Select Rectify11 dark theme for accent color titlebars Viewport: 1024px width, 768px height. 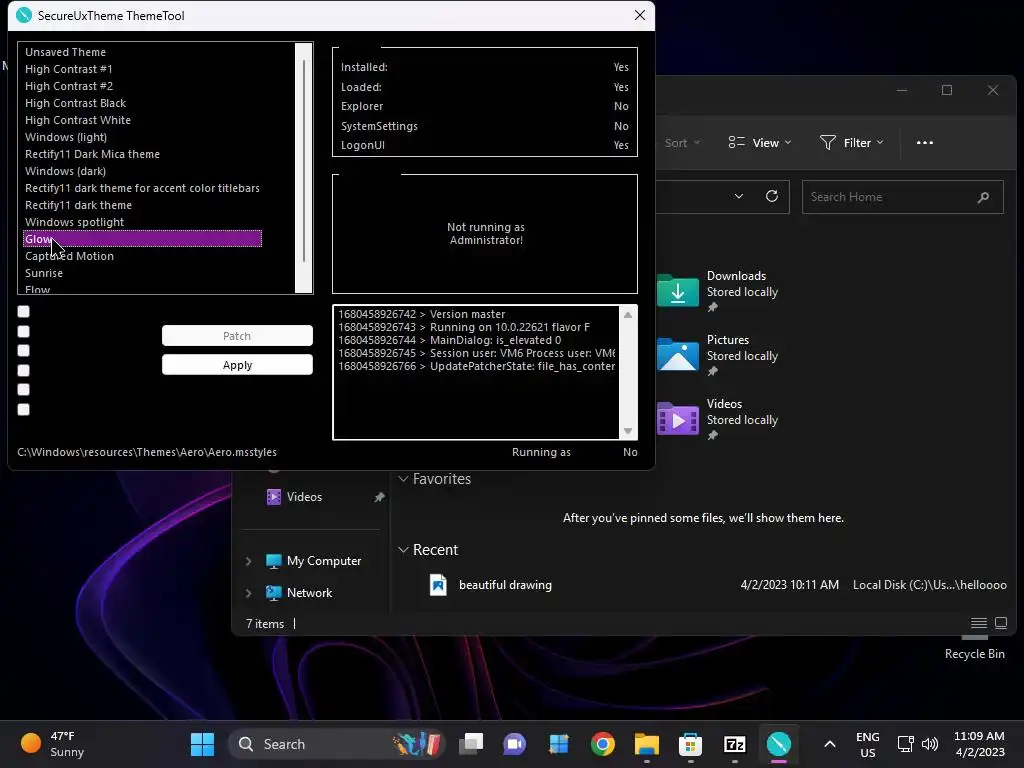coord(142,188)
